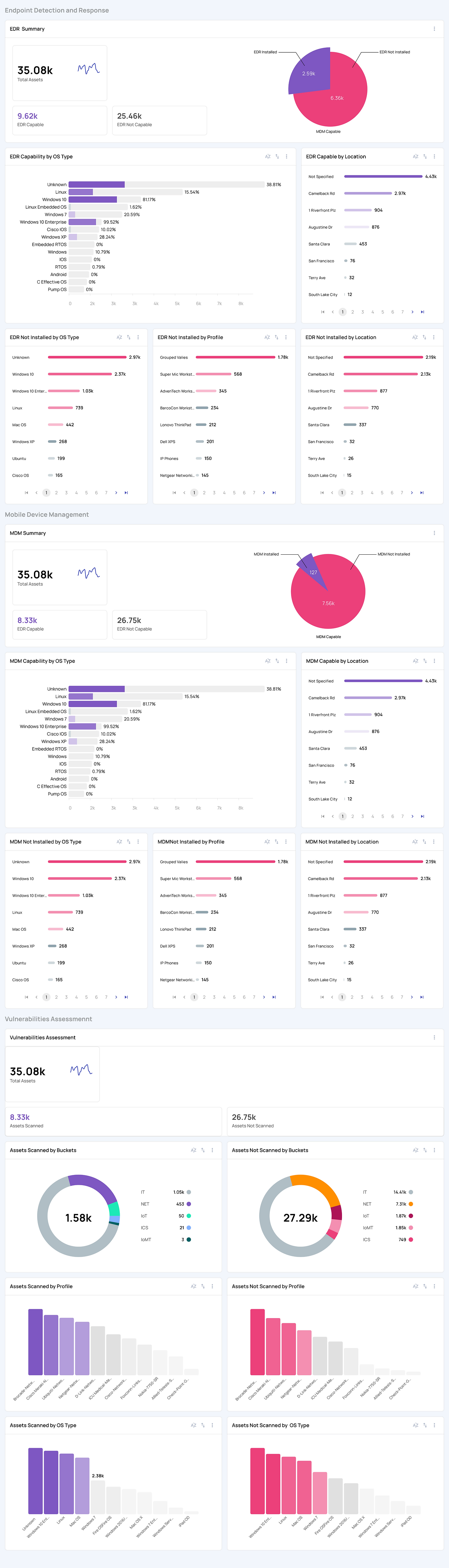Screen dimensions: 449x1568
Task: Toggle sort order in Assets Not Scanned by Buckets
Action: 425,1151
